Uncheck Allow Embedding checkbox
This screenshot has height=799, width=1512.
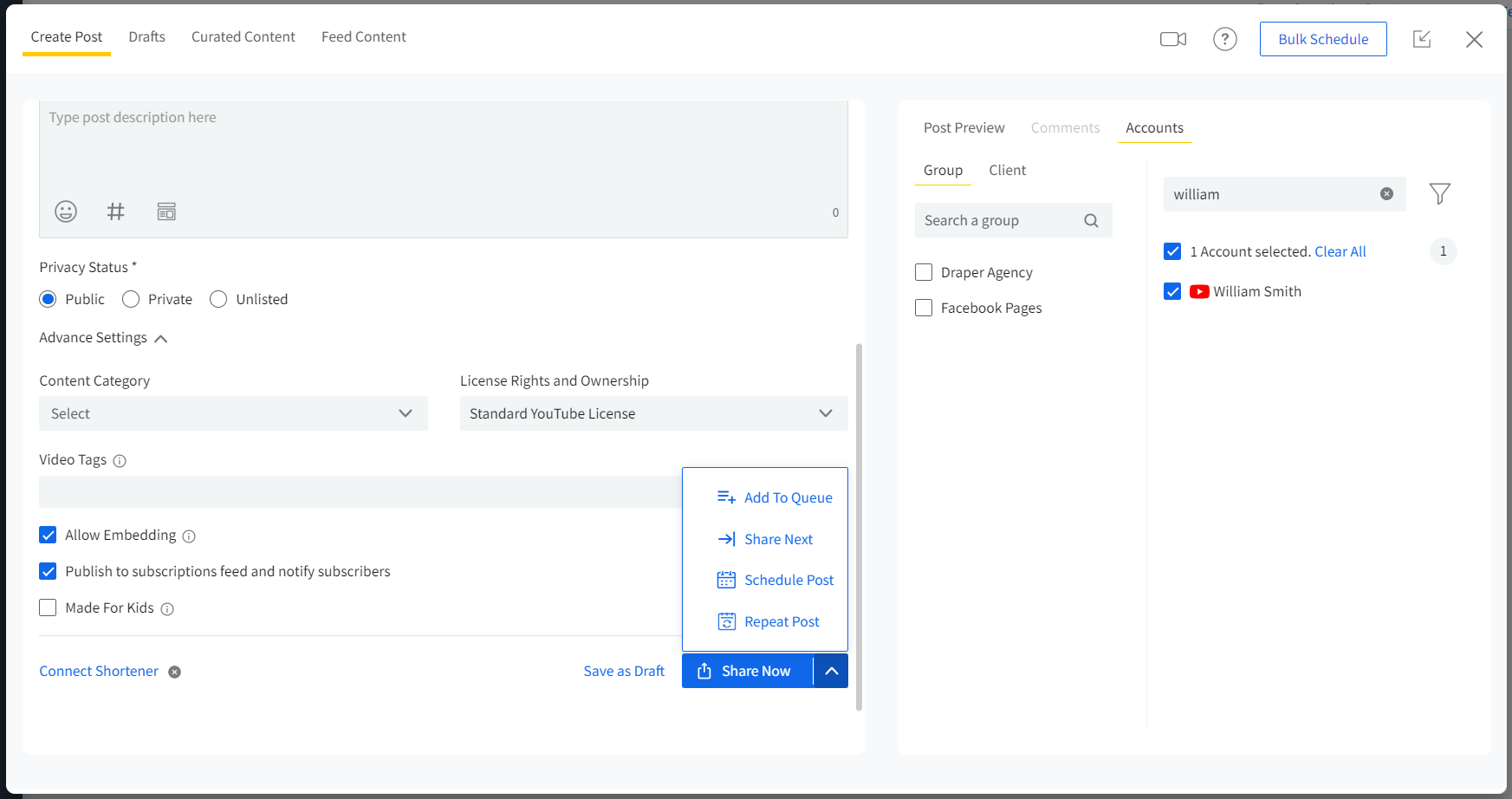point(49,535)
